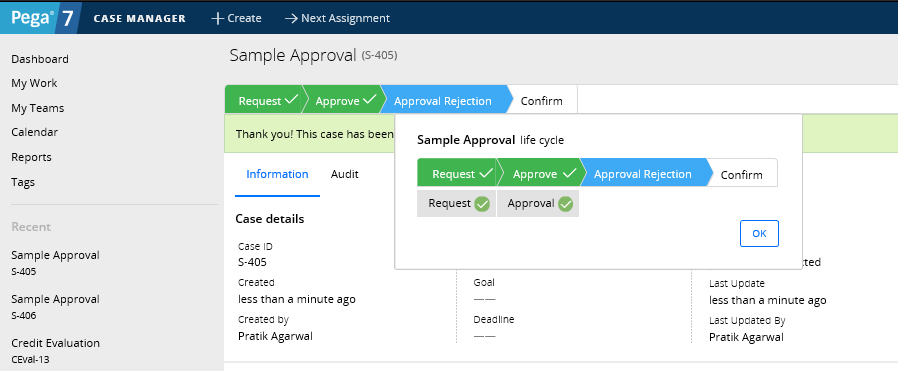Switch to the Audit tab
Viewport: 898px width, 374px height.
(x=345, y=174)
